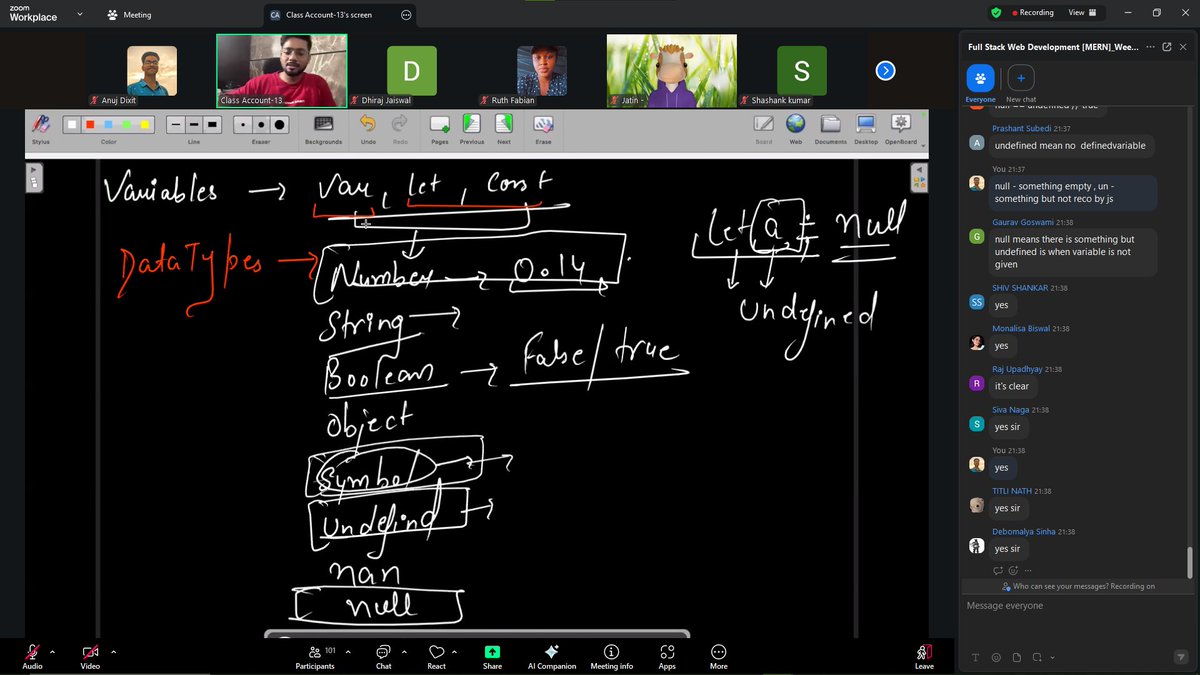The width and height of the screenshot is (1200, 675).
Task: Expand Audio options caret
Action: (53, 652)
